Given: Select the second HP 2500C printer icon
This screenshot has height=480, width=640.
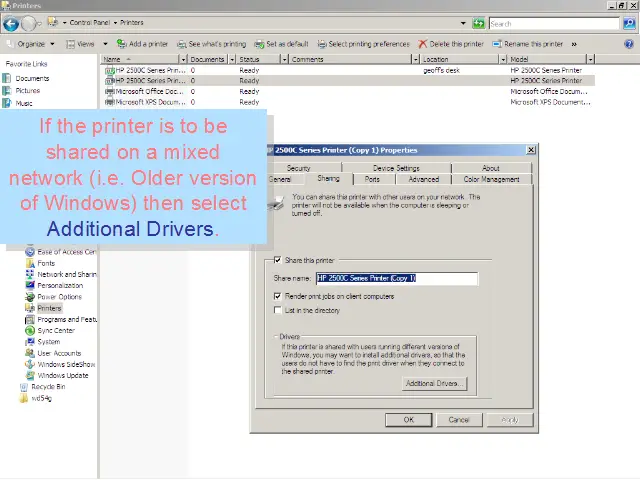Looking at the screenshot, I should point(109,81).
